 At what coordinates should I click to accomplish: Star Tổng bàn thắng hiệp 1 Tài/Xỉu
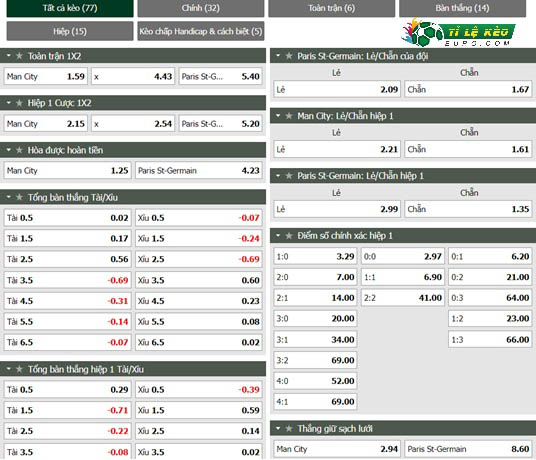19,369
